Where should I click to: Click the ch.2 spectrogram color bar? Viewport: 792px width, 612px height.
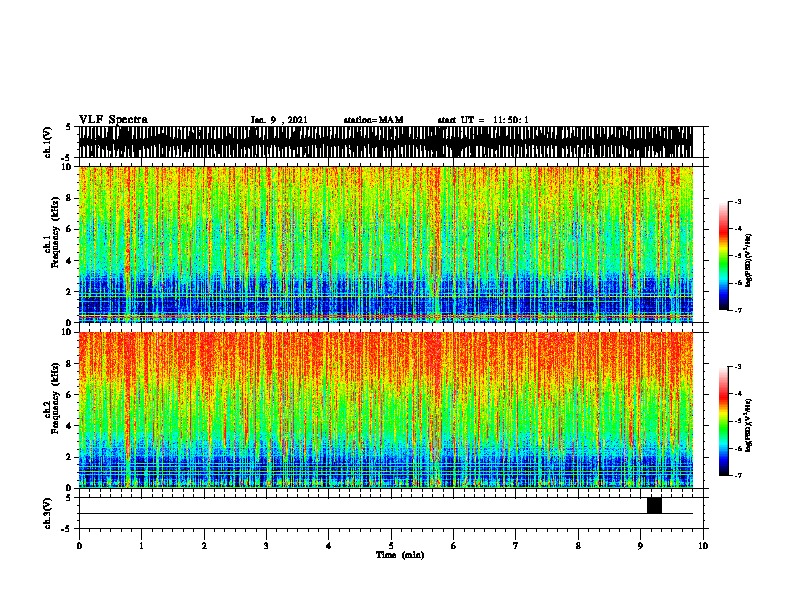pos(724,421)
